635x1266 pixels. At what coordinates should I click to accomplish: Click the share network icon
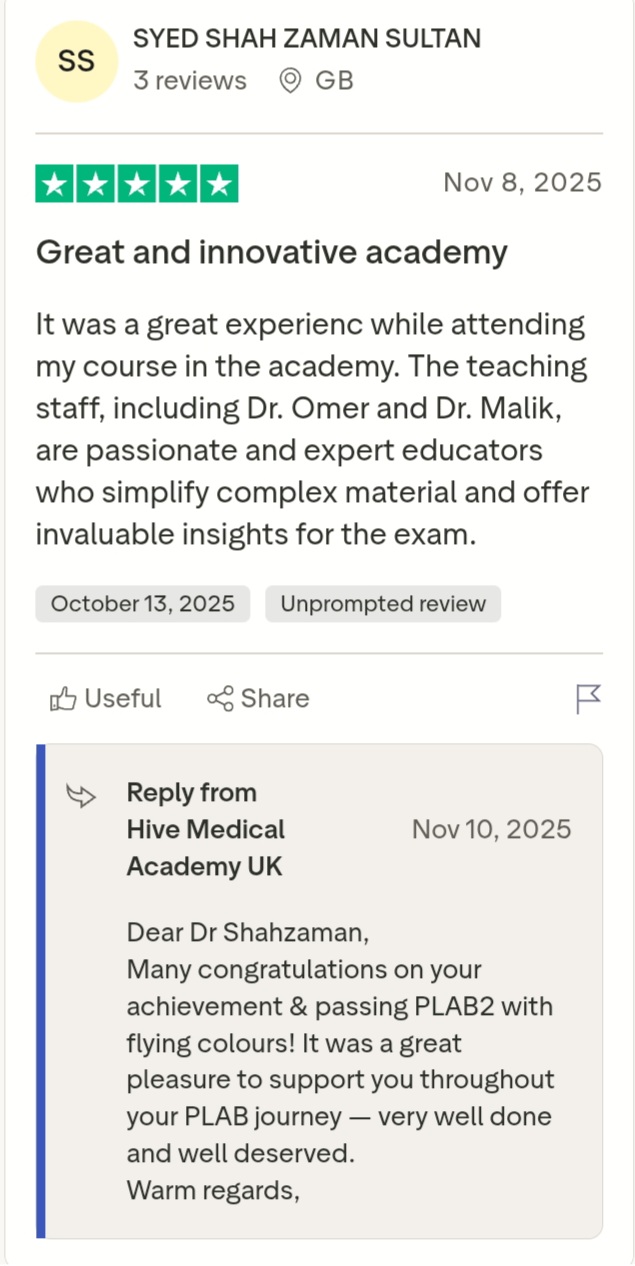pos(220,698)
